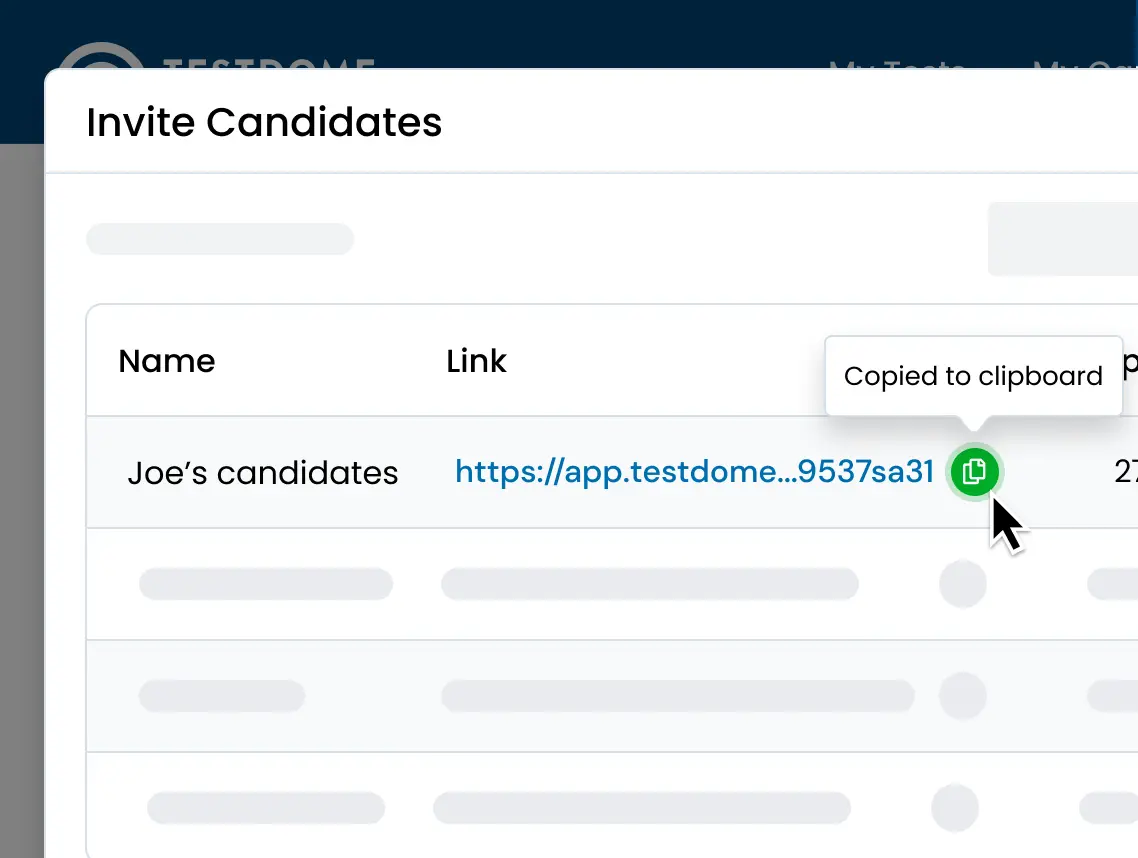Click the Link column header
This screenshot has height=858, width=1138.
tap(476, 361)
